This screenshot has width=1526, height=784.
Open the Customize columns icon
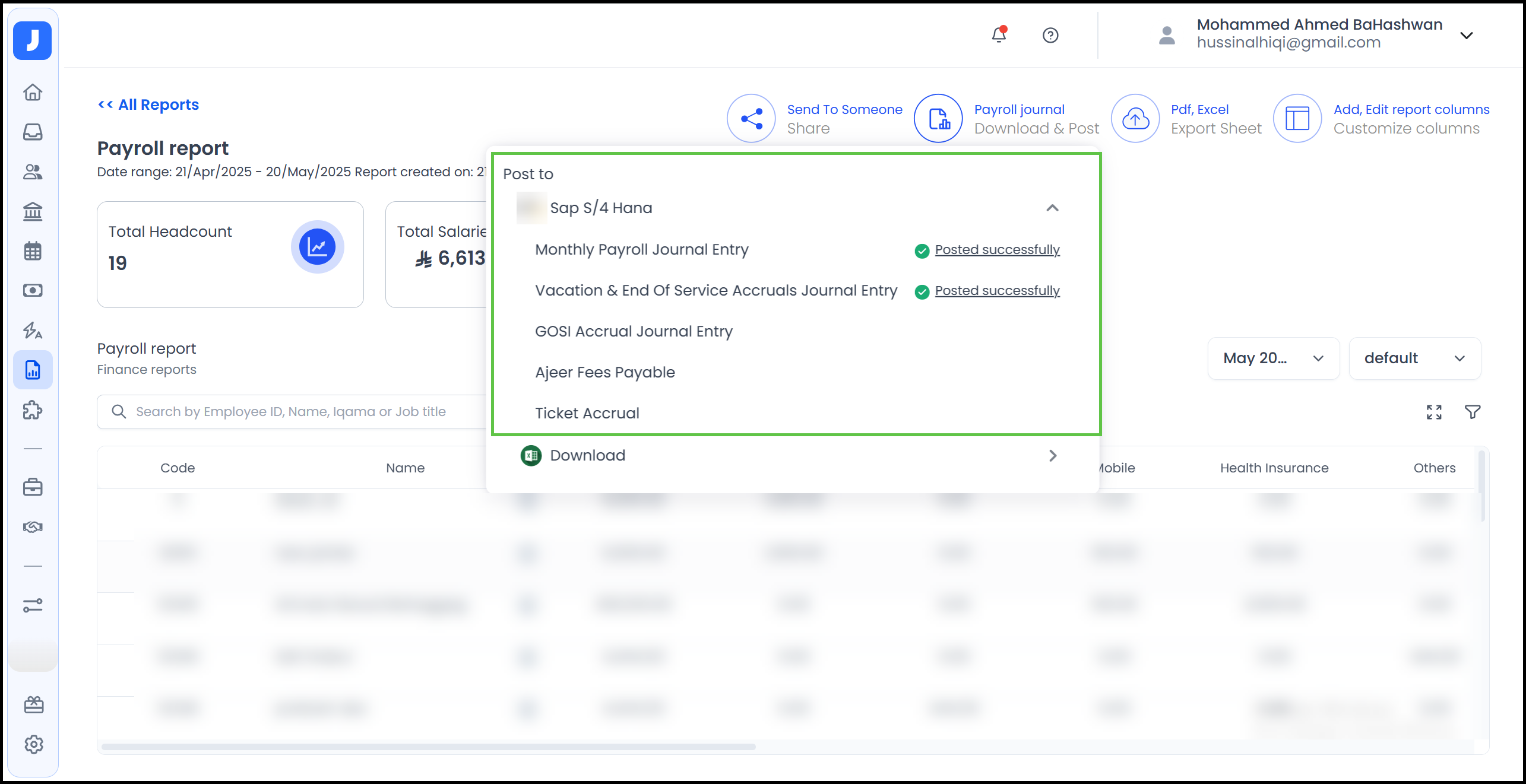tap(1297, 119)
